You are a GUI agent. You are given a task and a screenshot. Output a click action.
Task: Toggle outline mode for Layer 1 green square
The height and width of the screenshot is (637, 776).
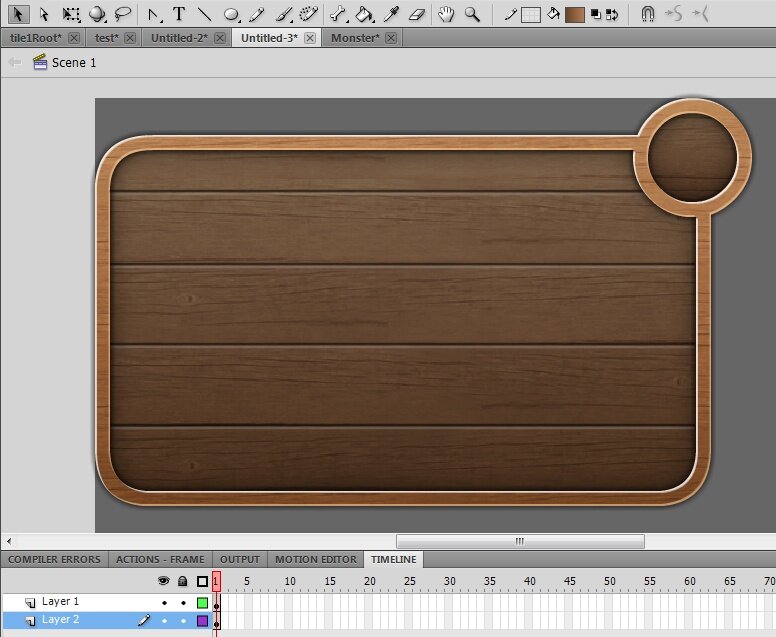pyautogui.click(x=202, y=603)
